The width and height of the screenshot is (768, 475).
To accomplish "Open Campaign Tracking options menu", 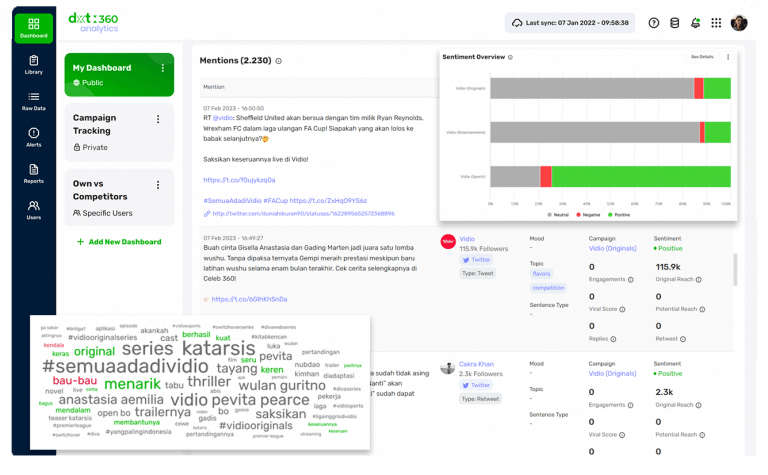I will [158, 119].
